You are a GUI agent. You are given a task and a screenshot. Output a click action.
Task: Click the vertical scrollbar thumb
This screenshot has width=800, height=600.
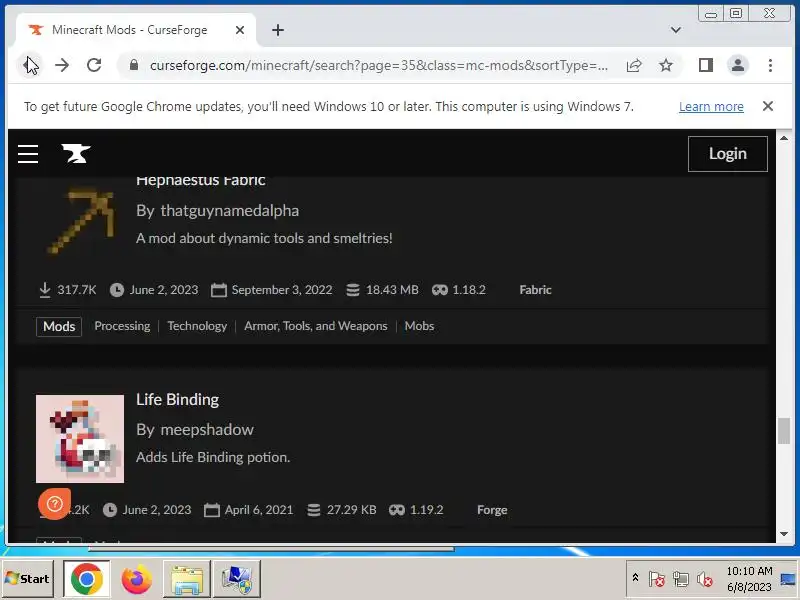pos(784,431)
